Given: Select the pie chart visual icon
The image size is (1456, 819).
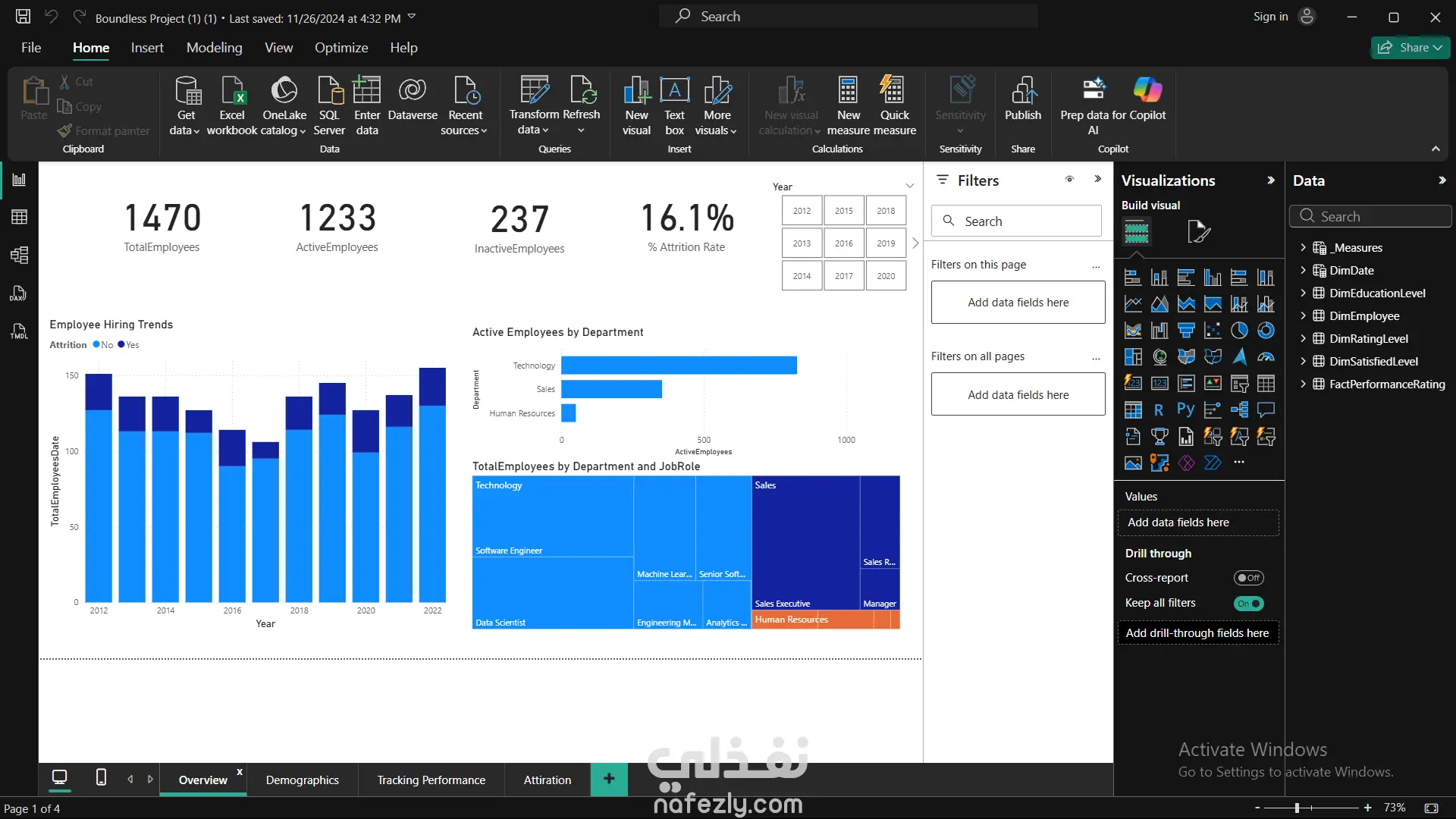Looking at the screenshot, I should tap(1239, 331).
